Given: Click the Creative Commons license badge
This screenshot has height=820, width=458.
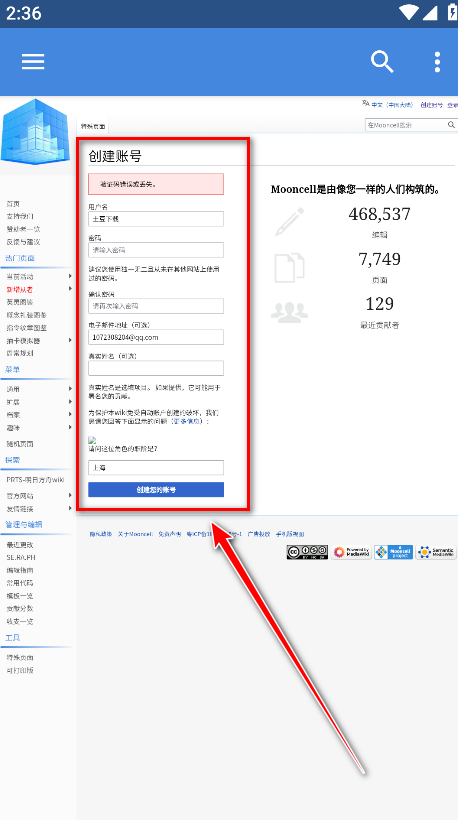Looking at the screenshot, I should pos(307,552).
